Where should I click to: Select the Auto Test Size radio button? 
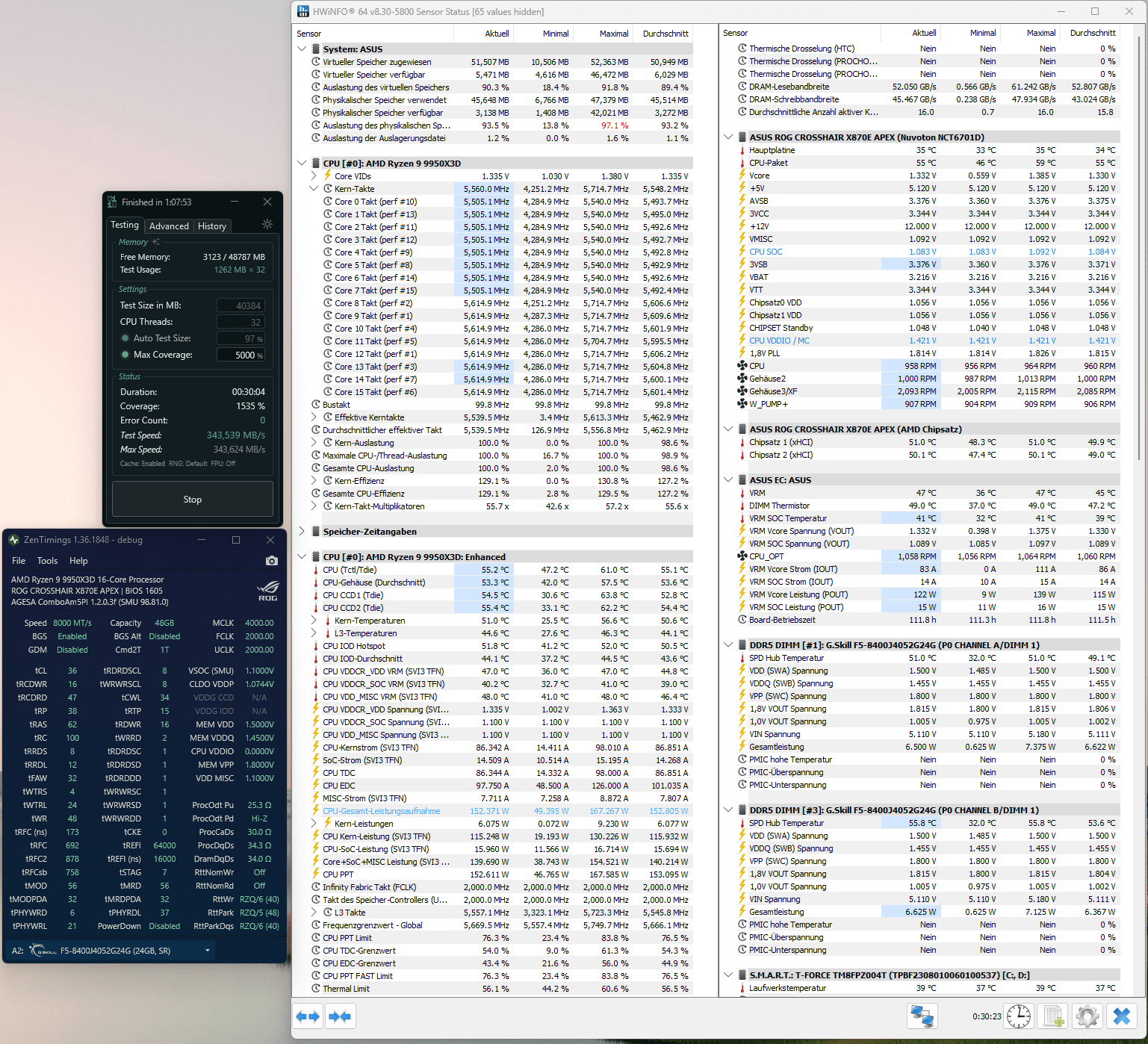[125, 338]
